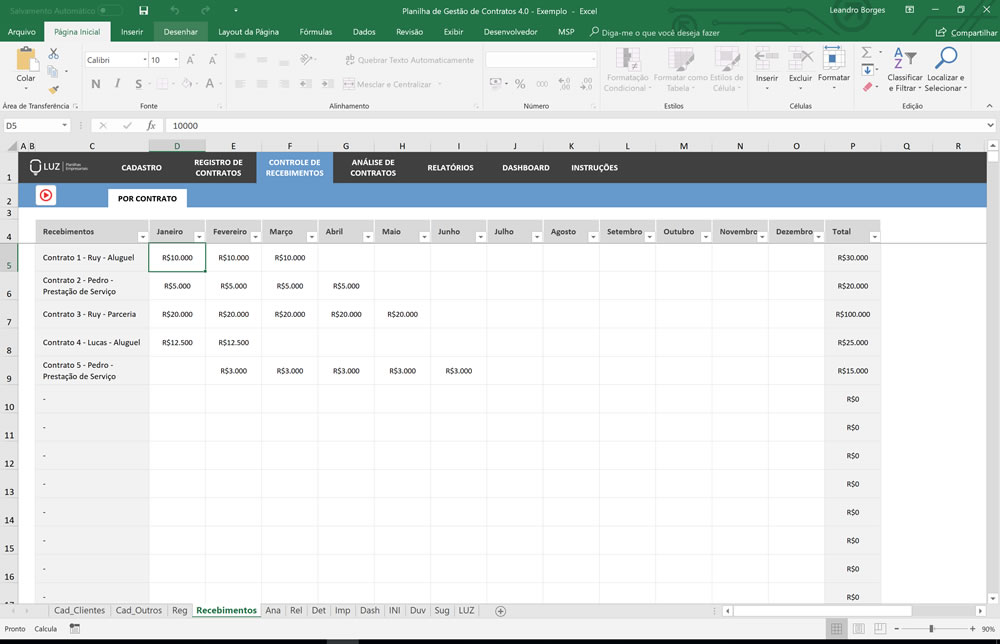
Task: Switch to Normal view icon
Action: point(836,629)
